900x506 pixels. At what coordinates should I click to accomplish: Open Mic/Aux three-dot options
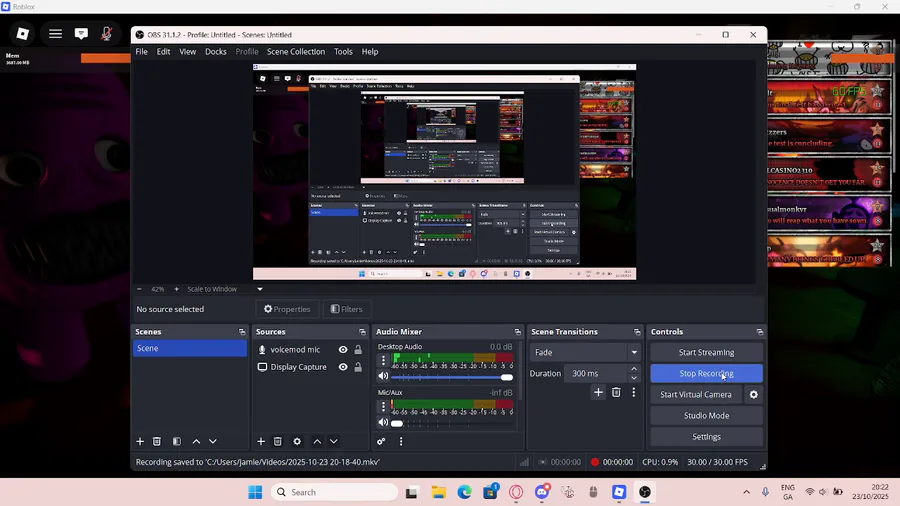point(383,406)
